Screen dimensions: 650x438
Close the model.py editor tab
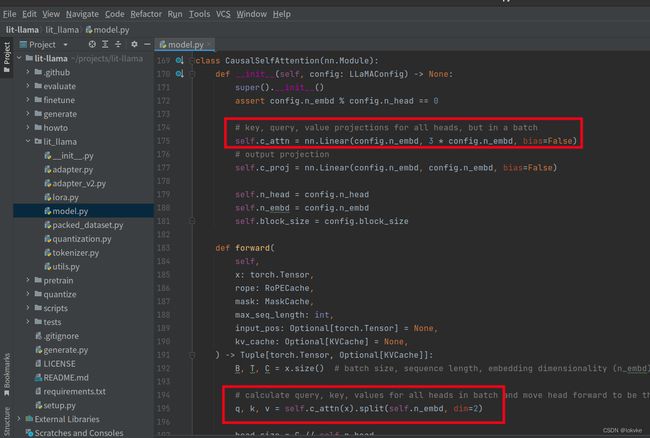pyautogui.click(x=209, y=44)
